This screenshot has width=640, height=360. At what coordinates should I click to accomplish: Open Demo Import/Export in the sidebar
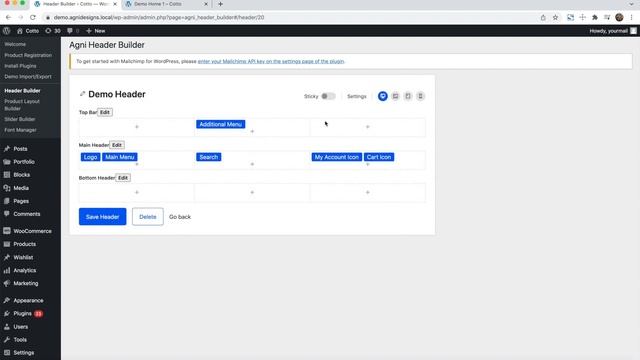click(x=28, y=77)
